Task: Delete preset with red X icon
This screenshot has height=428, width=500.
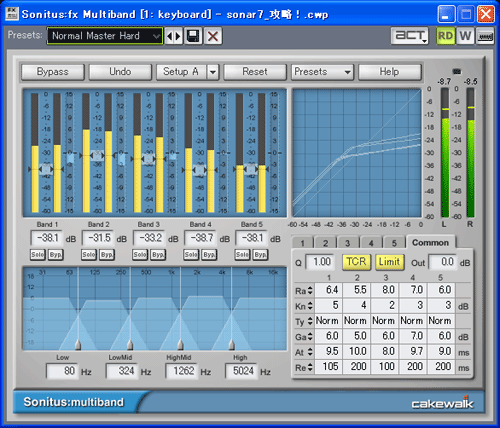Action: (213, 36)
